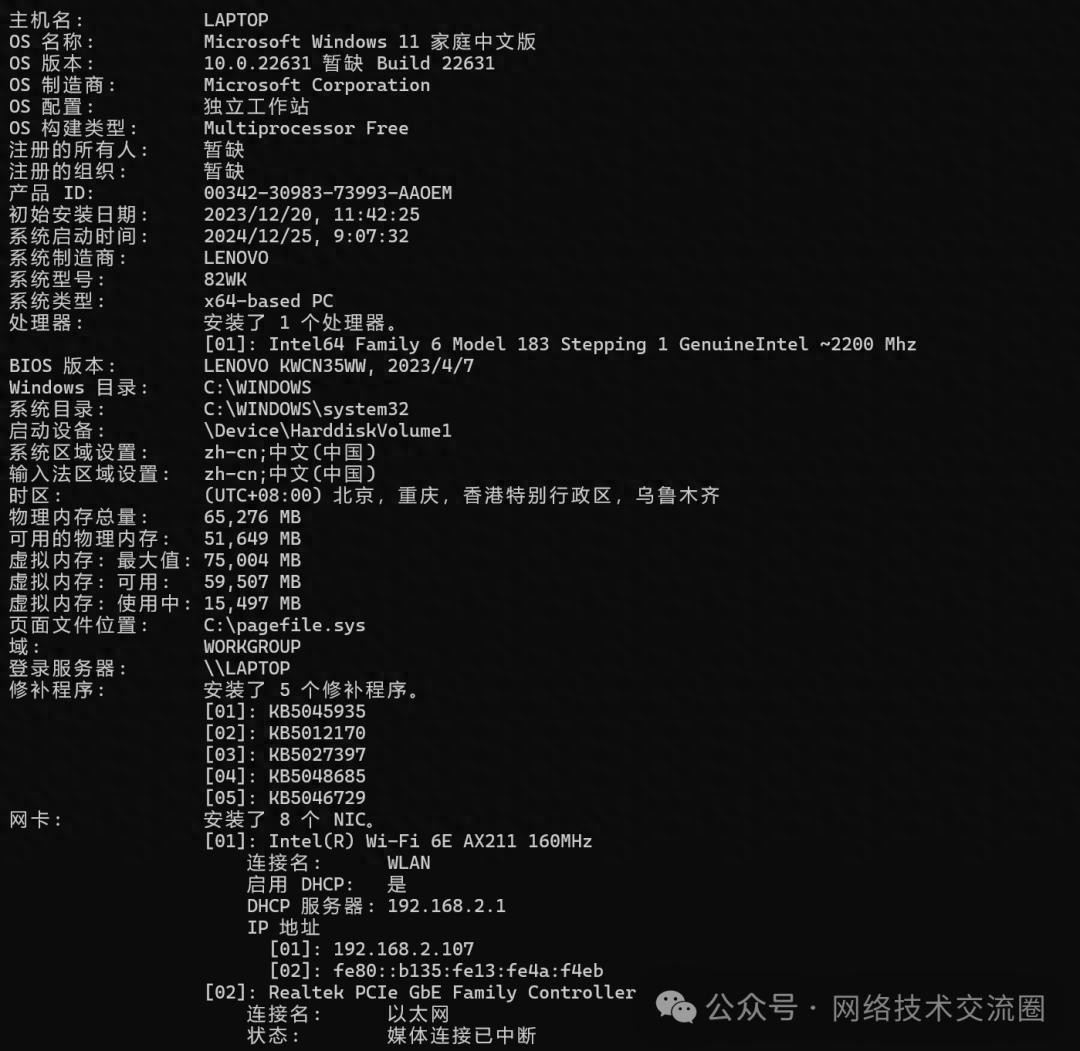The height and width of the screenshot is (1051, 1080).
Task: Click the hostname value LAPTOP
Action: (236, 20)
